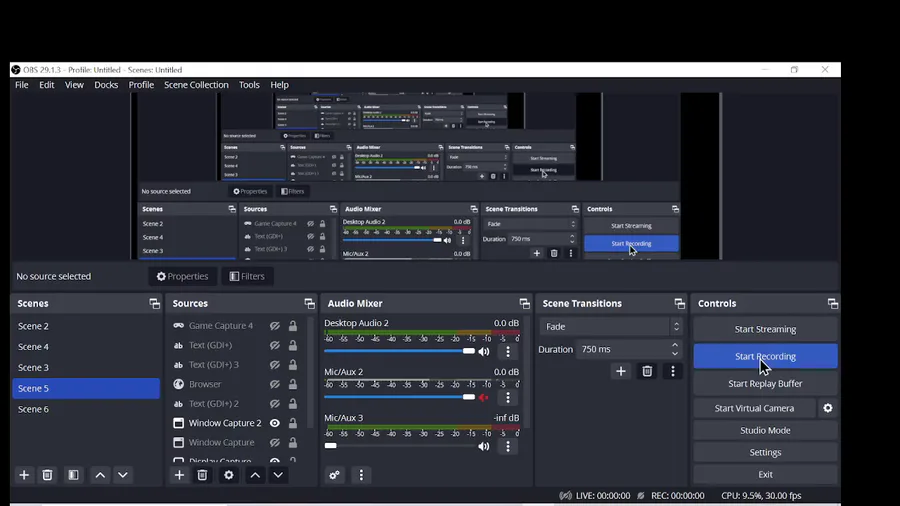Image resolution: width=900 pixels, height=506 pixels.
Task: Click Start Recording button
Action: (765, 356)
